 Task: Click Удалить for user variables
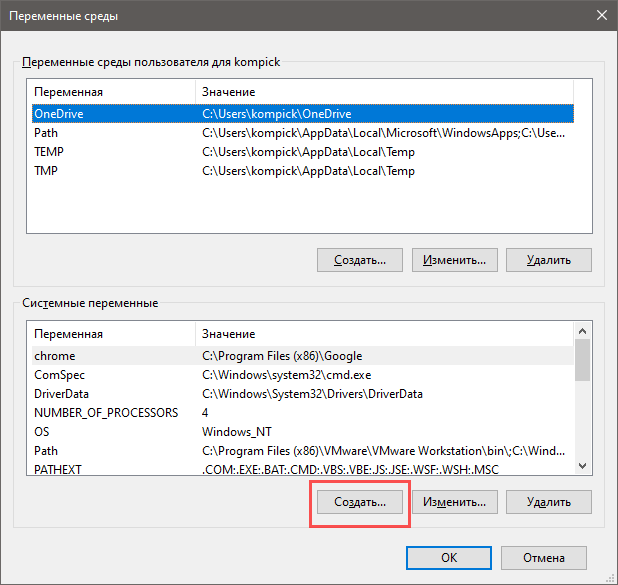pos(549,260)
